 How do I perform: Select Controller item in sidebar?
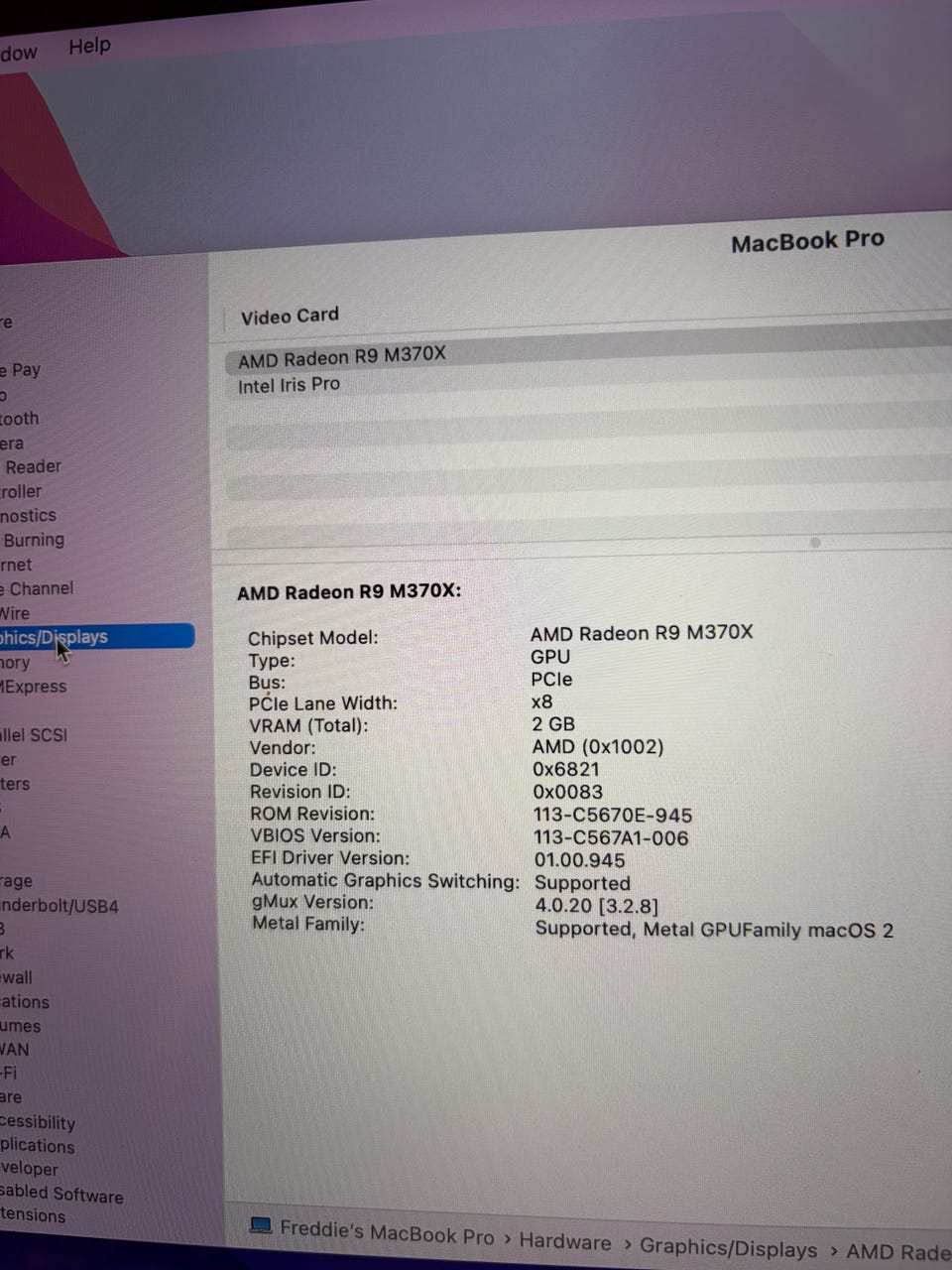pos(21,492)
